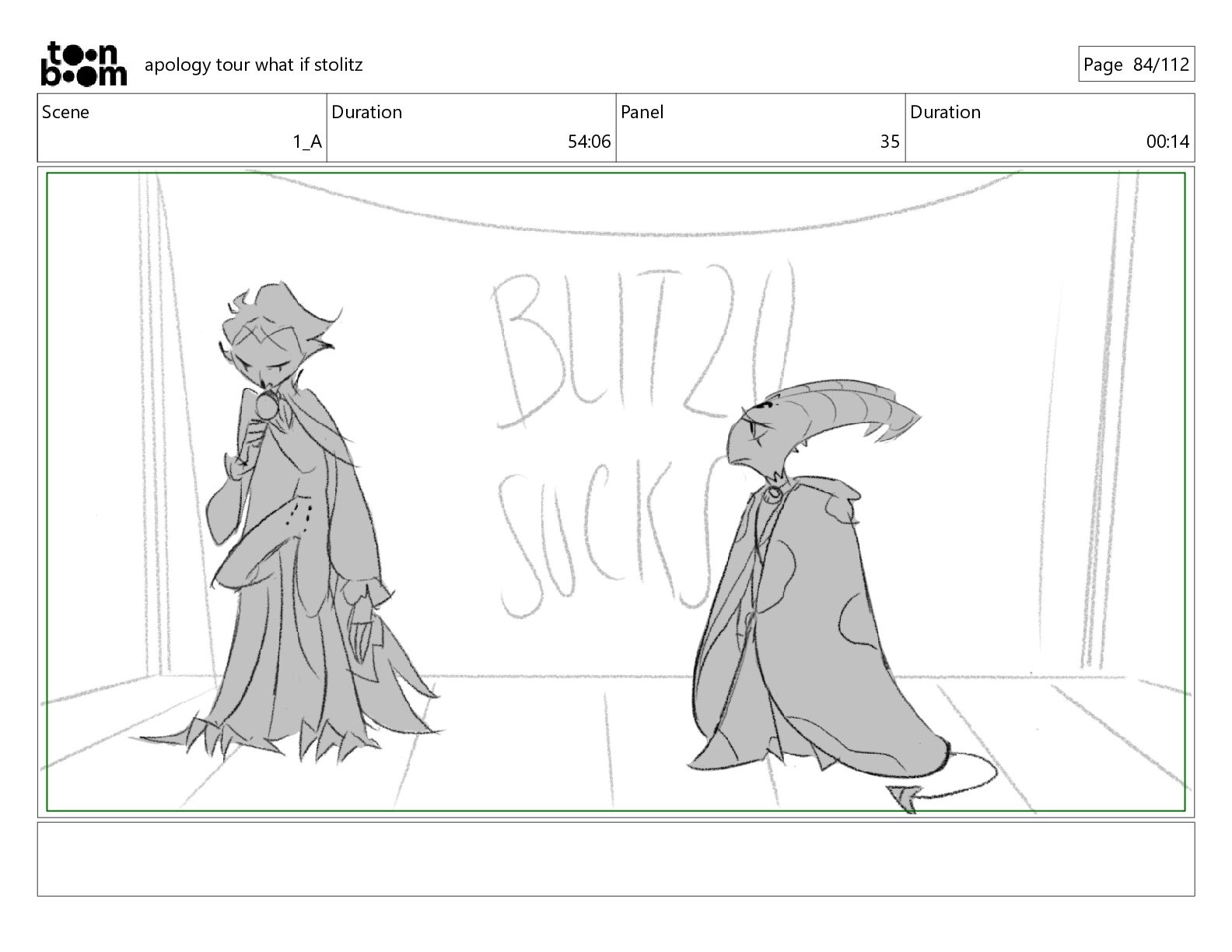Click the 'Duration' label next to Scene
Screen dimensions: 1232x952
pos(366,112)
